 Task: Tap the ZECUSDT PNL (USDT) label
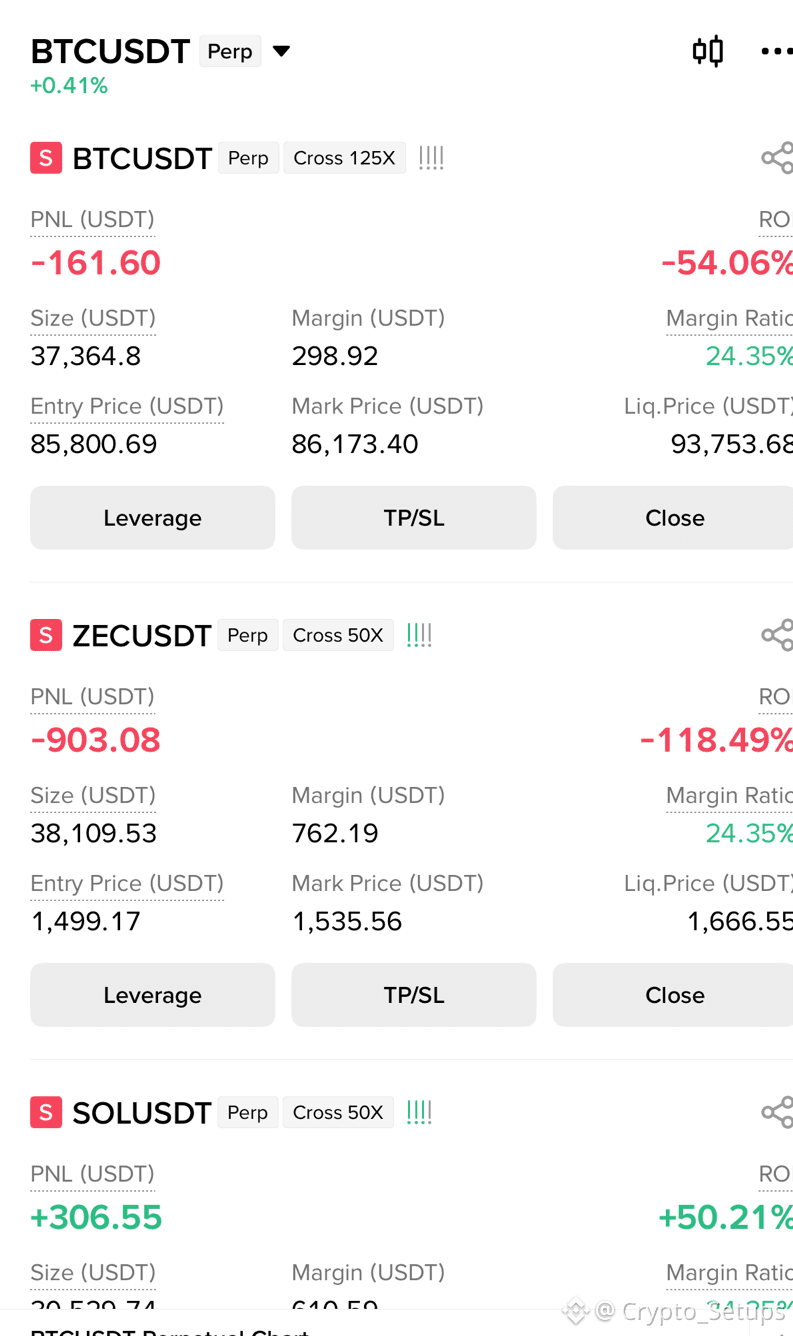[x=92, y=697]
